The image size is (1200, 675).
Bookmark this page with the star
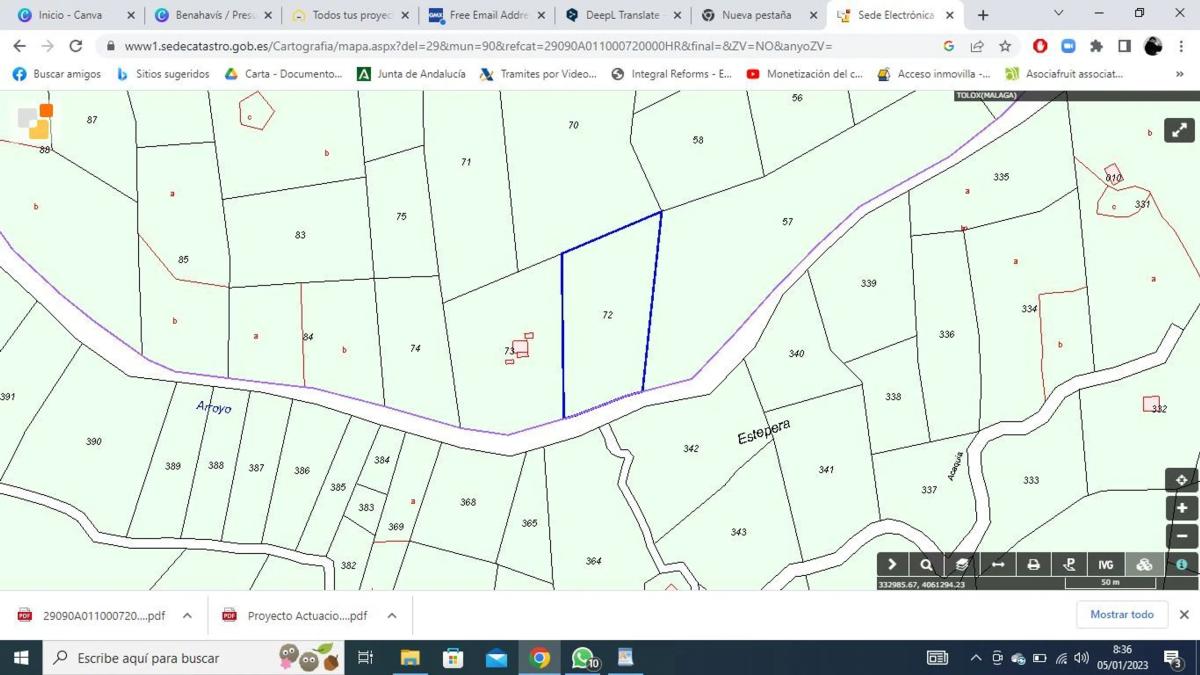click(1005, 46)
